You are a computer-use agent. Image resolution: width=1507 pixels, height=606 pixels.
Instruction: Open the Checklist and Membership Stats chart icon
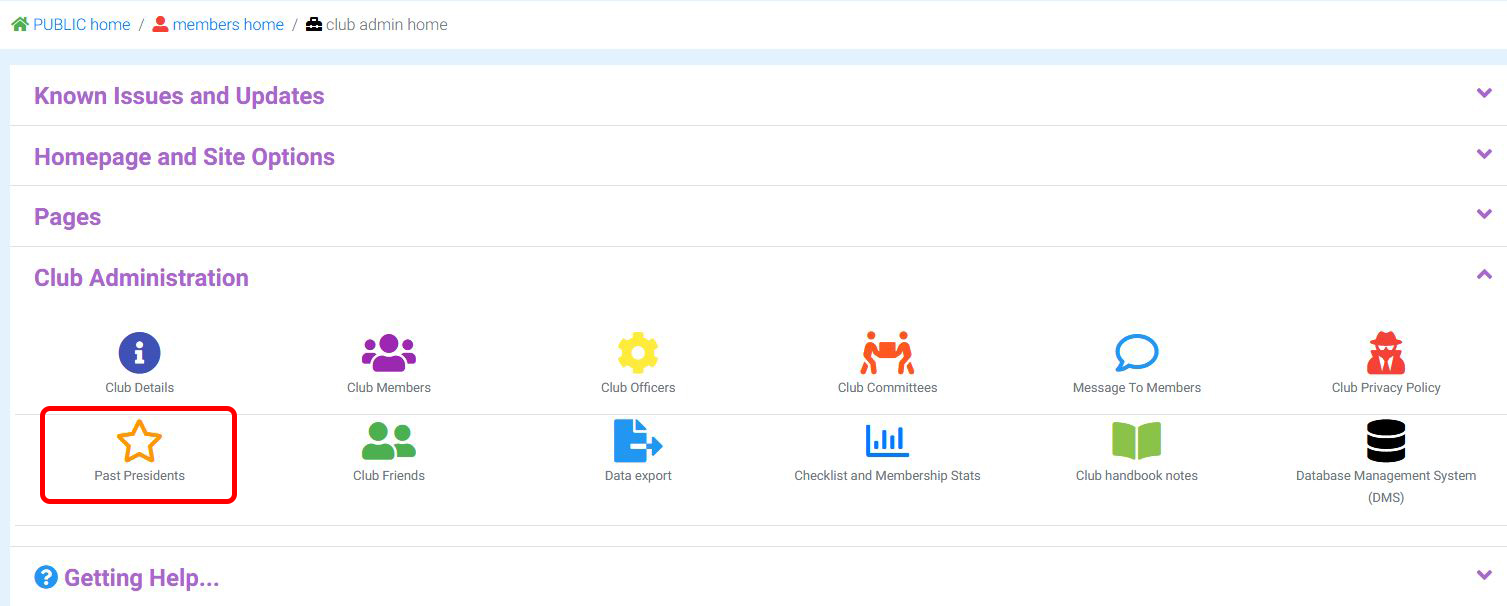[887, 441]
